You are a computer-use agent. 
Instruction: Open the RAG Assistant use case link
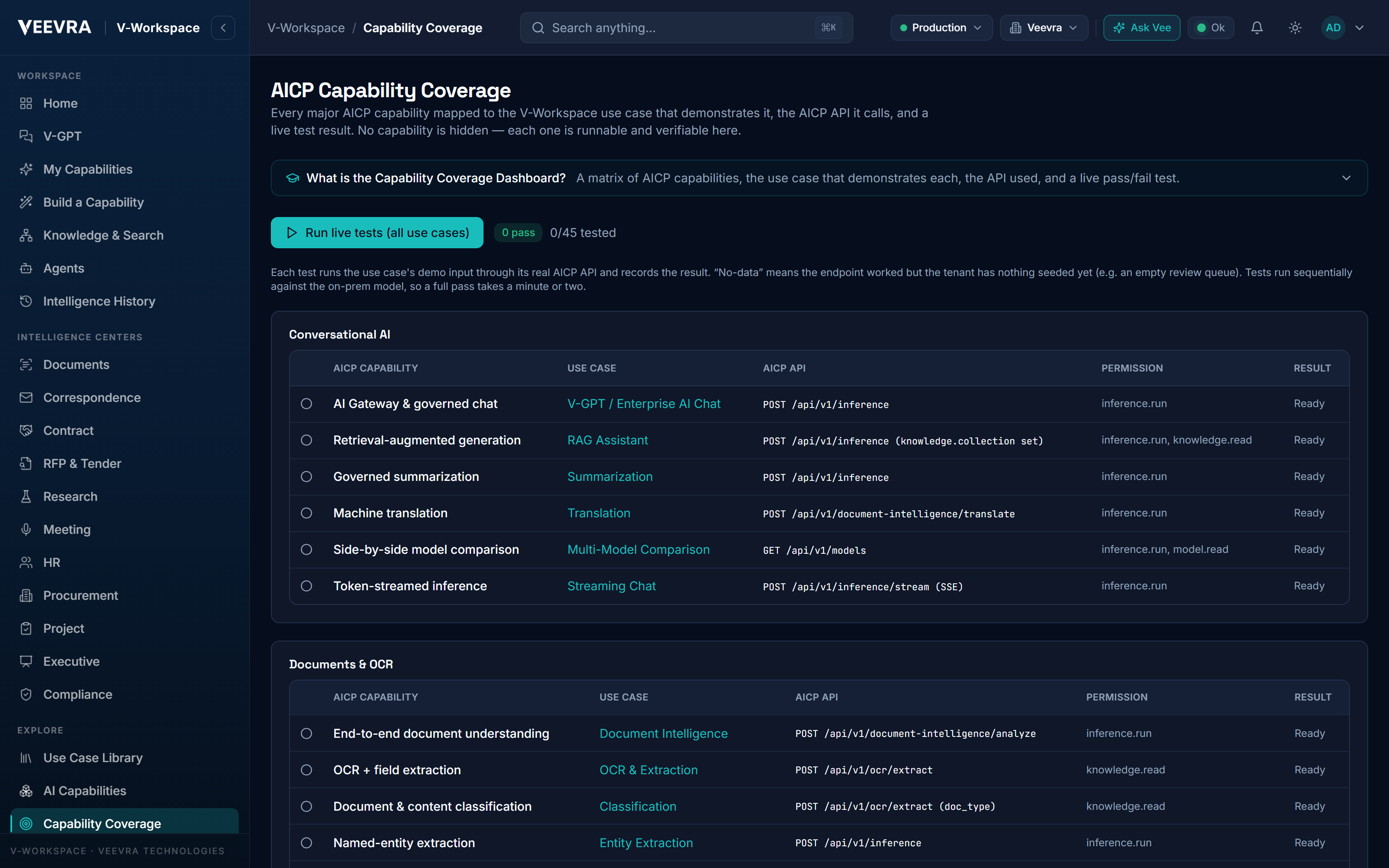pyautogui.click(x=608, y=441)
